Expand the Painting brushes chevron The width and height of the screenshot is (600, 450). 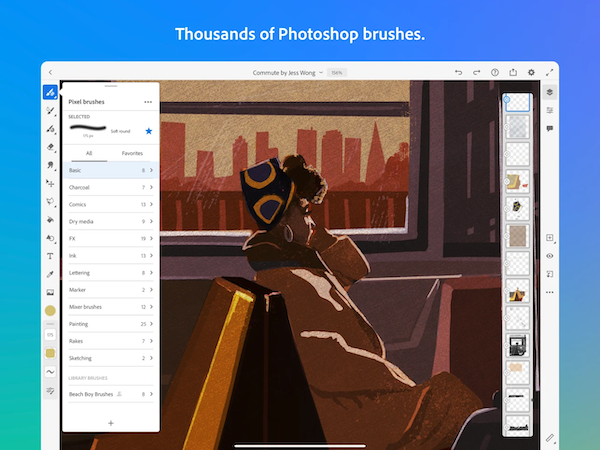coord(151,324)
